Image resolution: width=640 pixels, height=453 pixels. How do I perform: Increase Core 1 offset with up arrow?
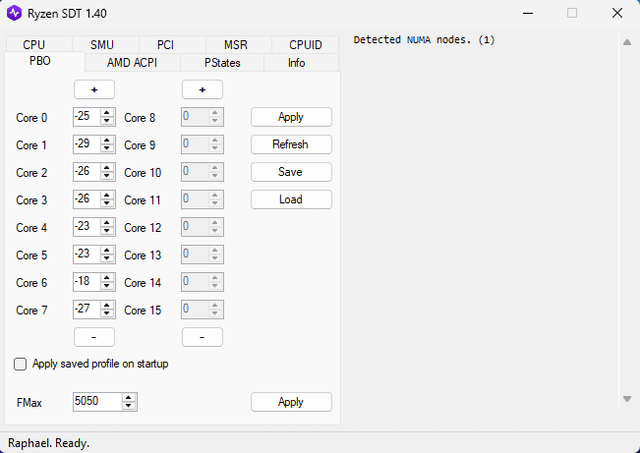(107, 140)
